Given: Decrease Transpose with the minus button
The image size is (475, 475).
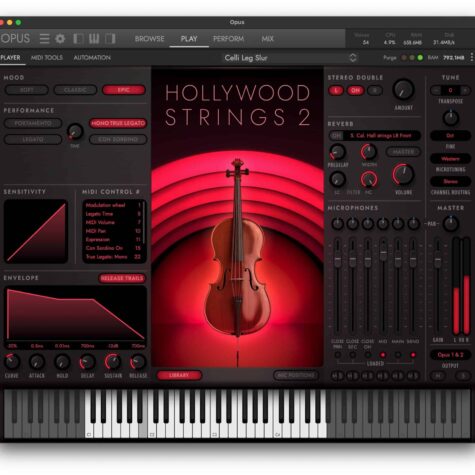Looking at the screenshot, I should pyautogui.click(x=435, y=90).
